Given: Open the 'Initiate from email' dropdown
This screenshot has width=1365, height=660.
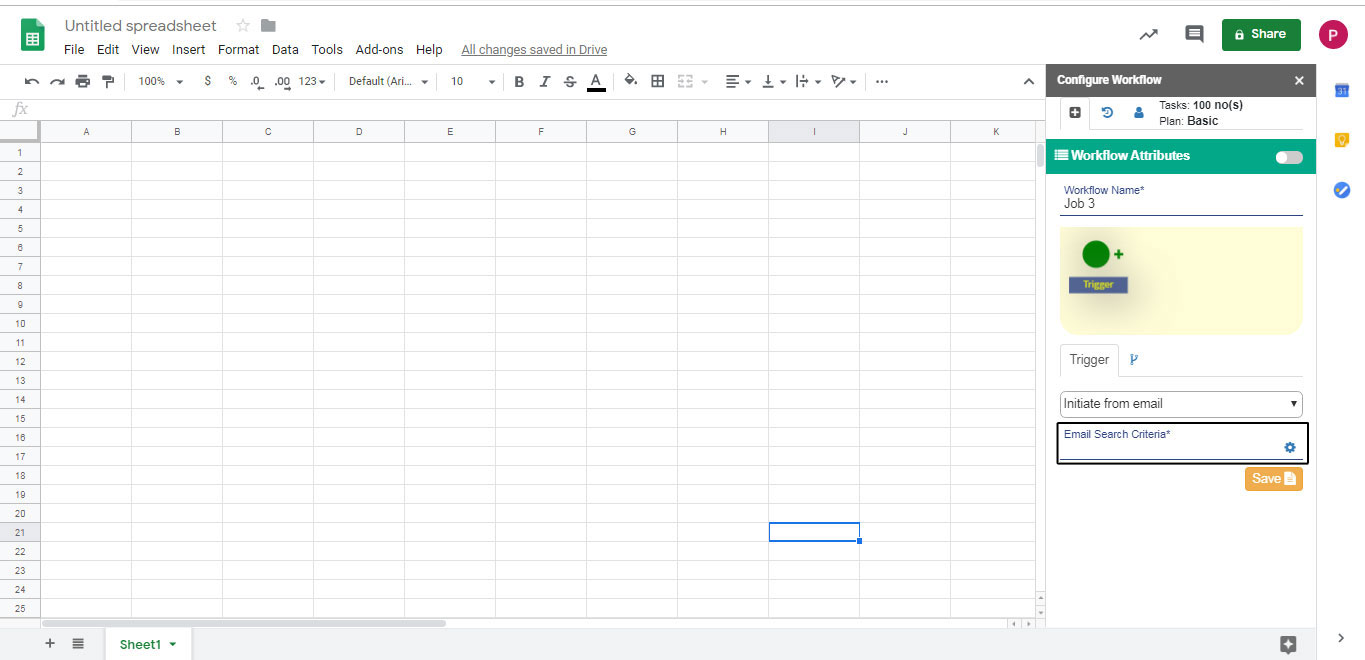Looking at the screenshot, I should (1181, 404).
